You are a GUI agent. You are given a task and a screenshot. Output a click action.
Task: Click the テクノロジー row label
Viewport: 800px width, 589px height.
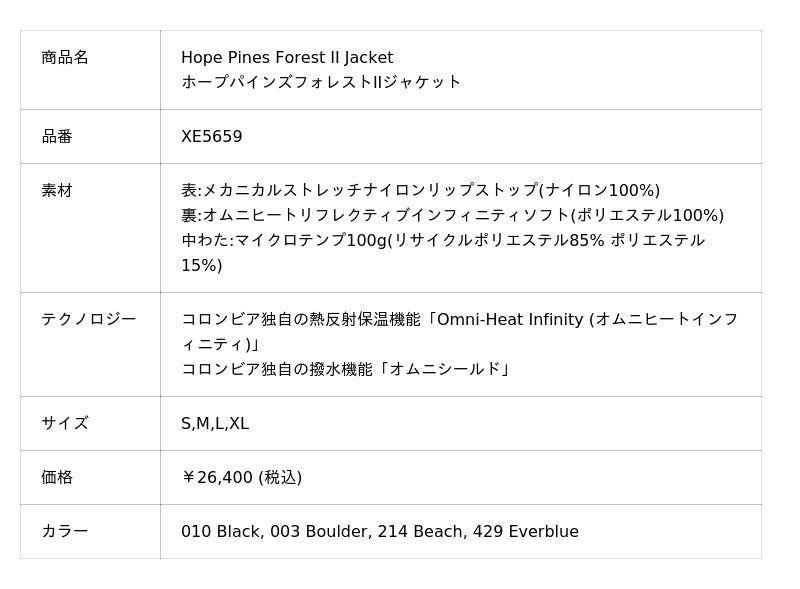tap(89, 320)
